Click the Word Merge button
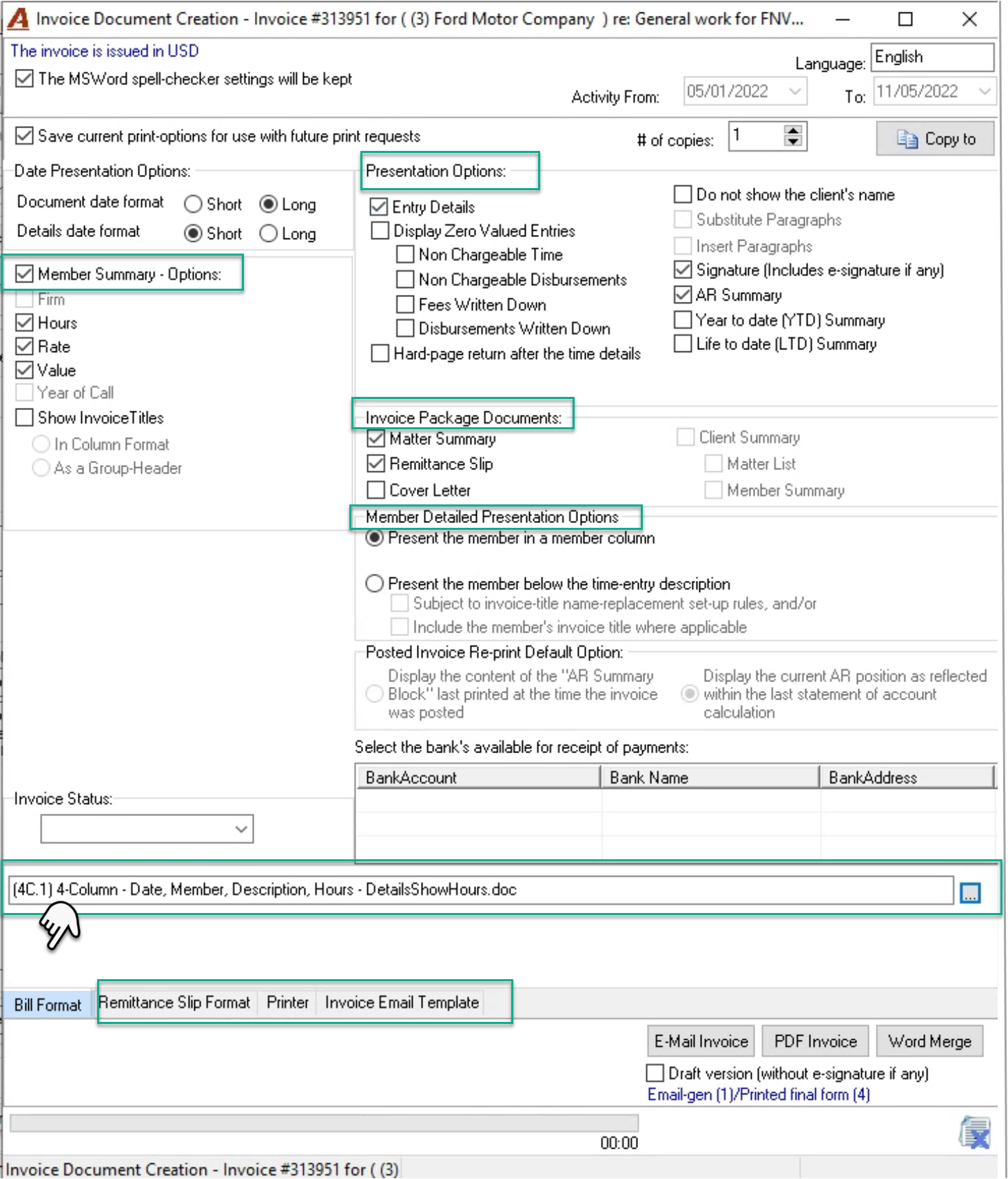 929,1041
